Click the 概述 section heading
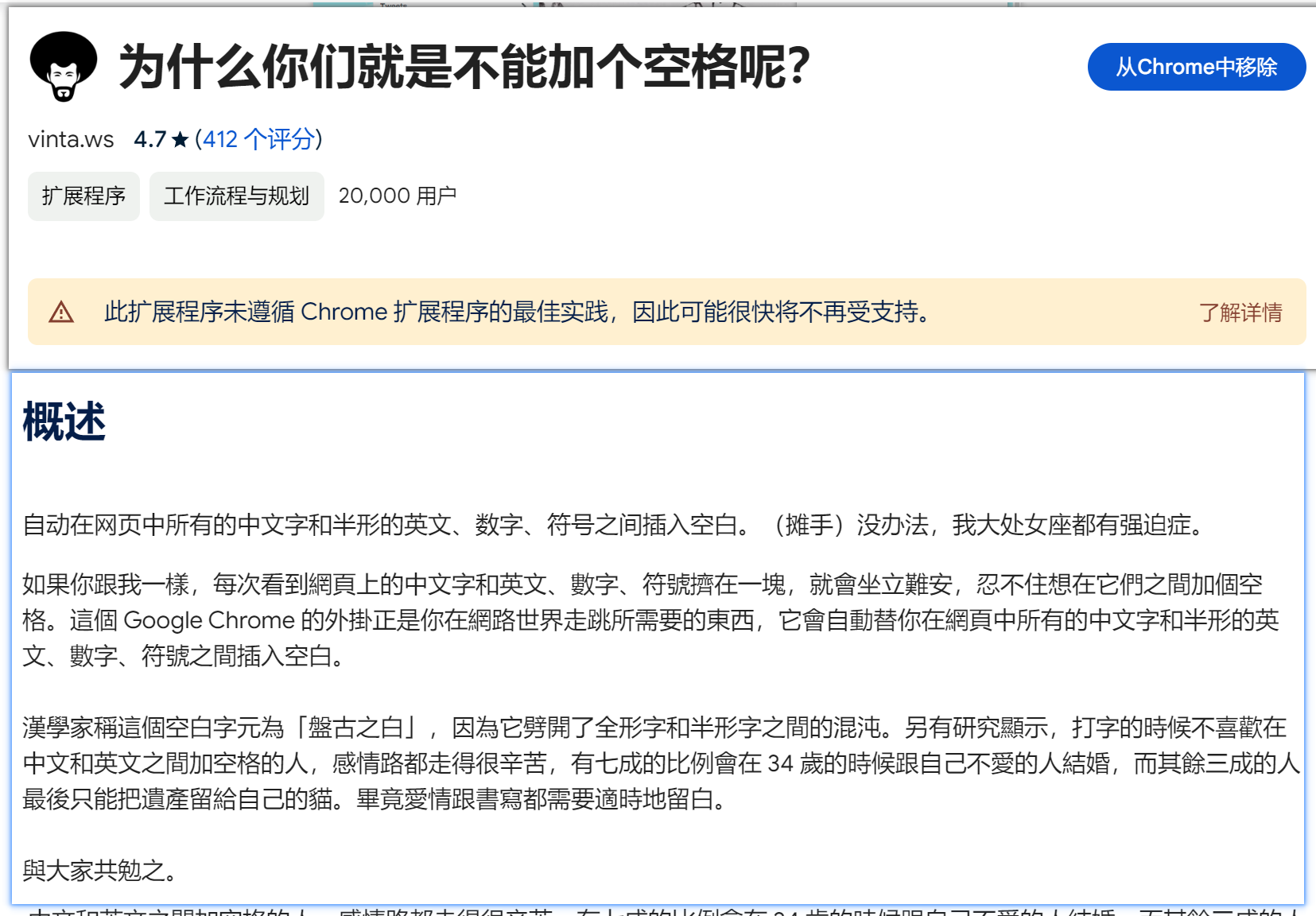This screenshot has width=1316, height=916. tap(64, 421)
